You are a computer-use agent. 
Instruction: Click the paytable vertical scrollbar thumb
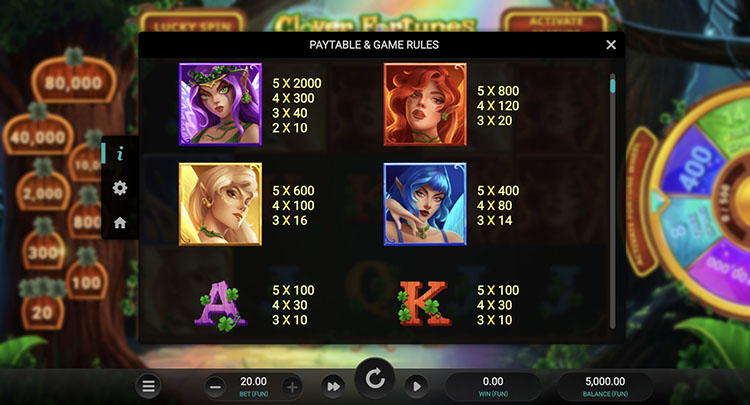click(612, 86)
